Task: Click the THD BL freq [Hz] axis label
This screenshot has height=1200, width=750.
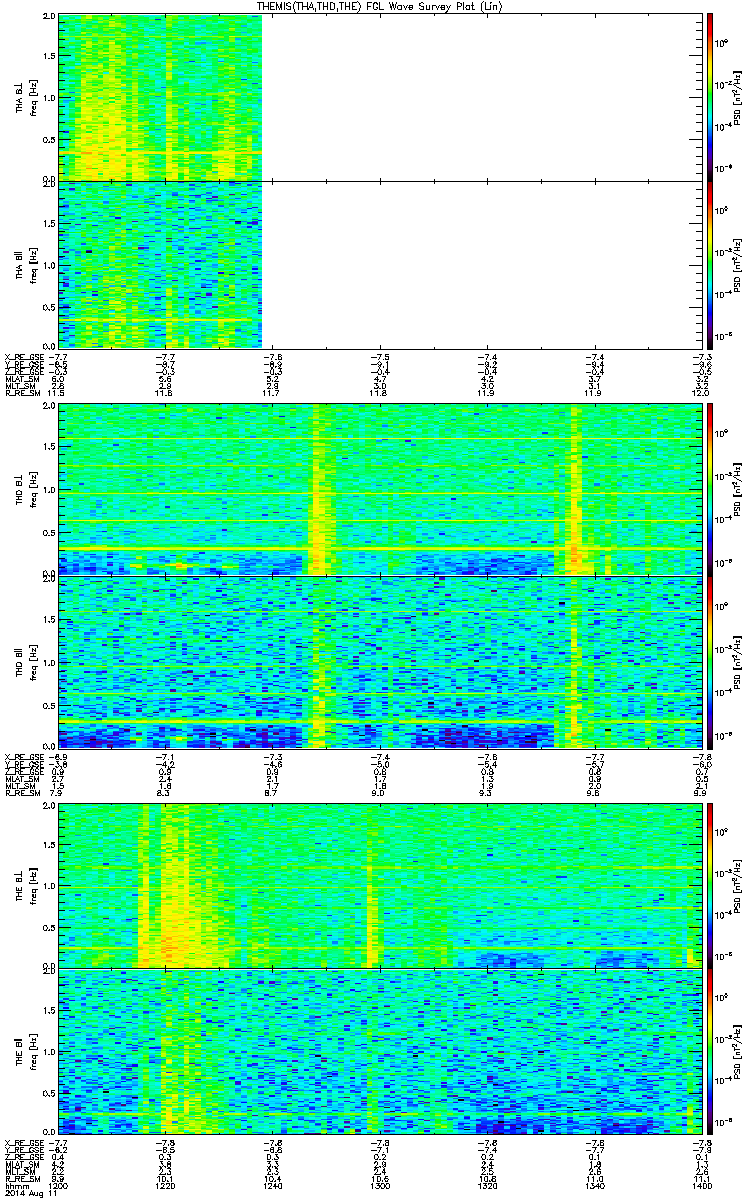Action: point(33,489)
